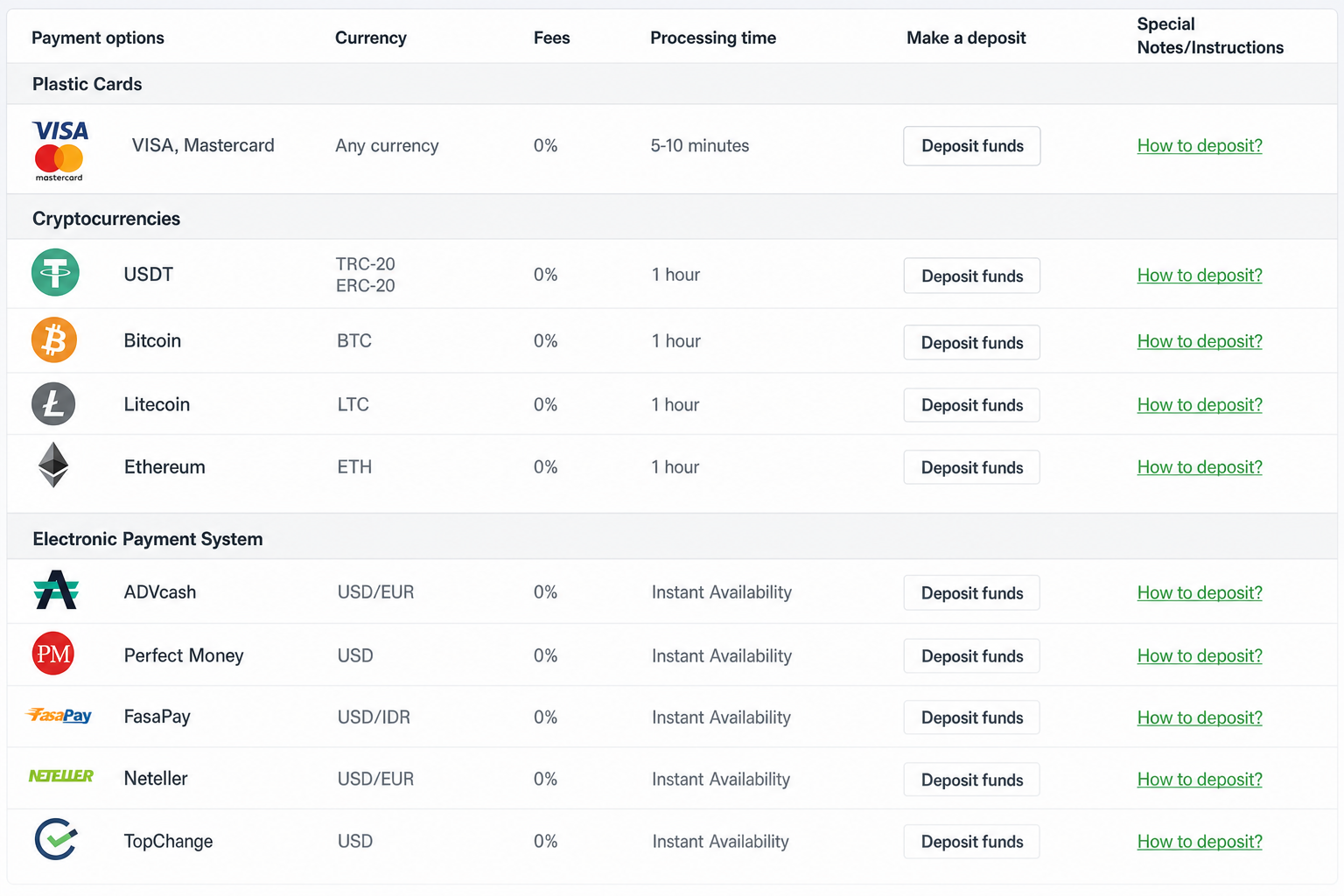This screenshot has width=1344, height=896.
Task: Deposit funds via Perfect Money
Action: pos(972,656)
